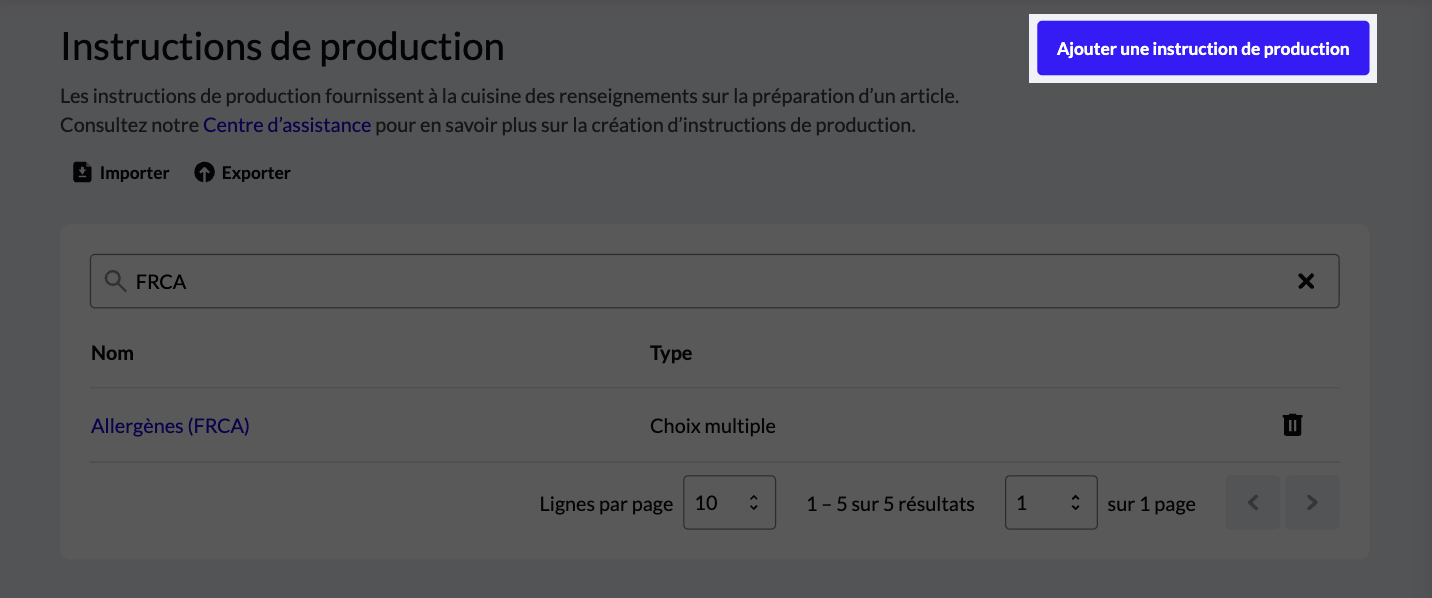
Task: Open the Allergènes (FRCA) instruction
Action: click(x=170, y=426)
